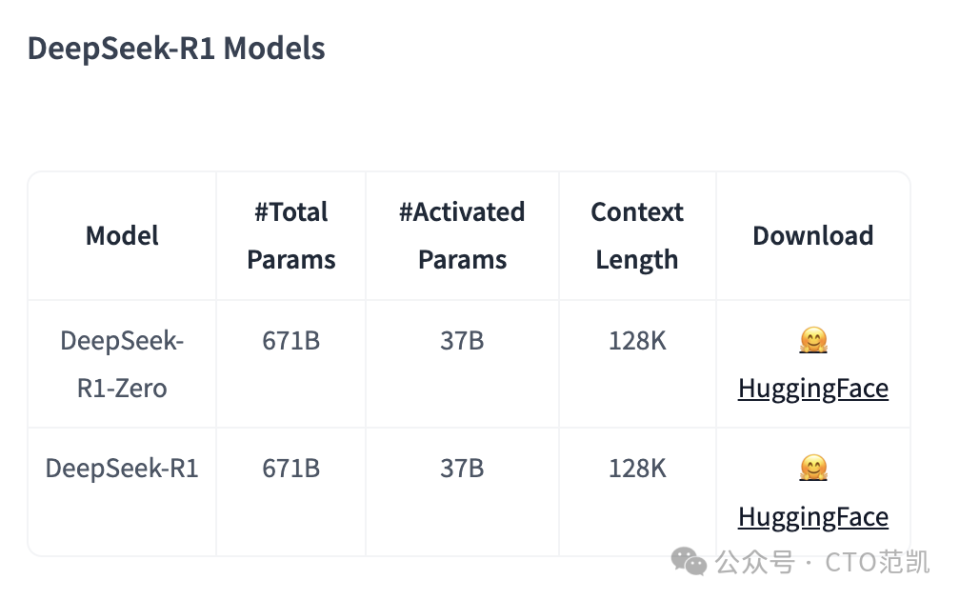Image resolution: width=960 pixels, height=600 pixels.
Task: Click the 128K value in R1-Zero row
Action: 637,340
